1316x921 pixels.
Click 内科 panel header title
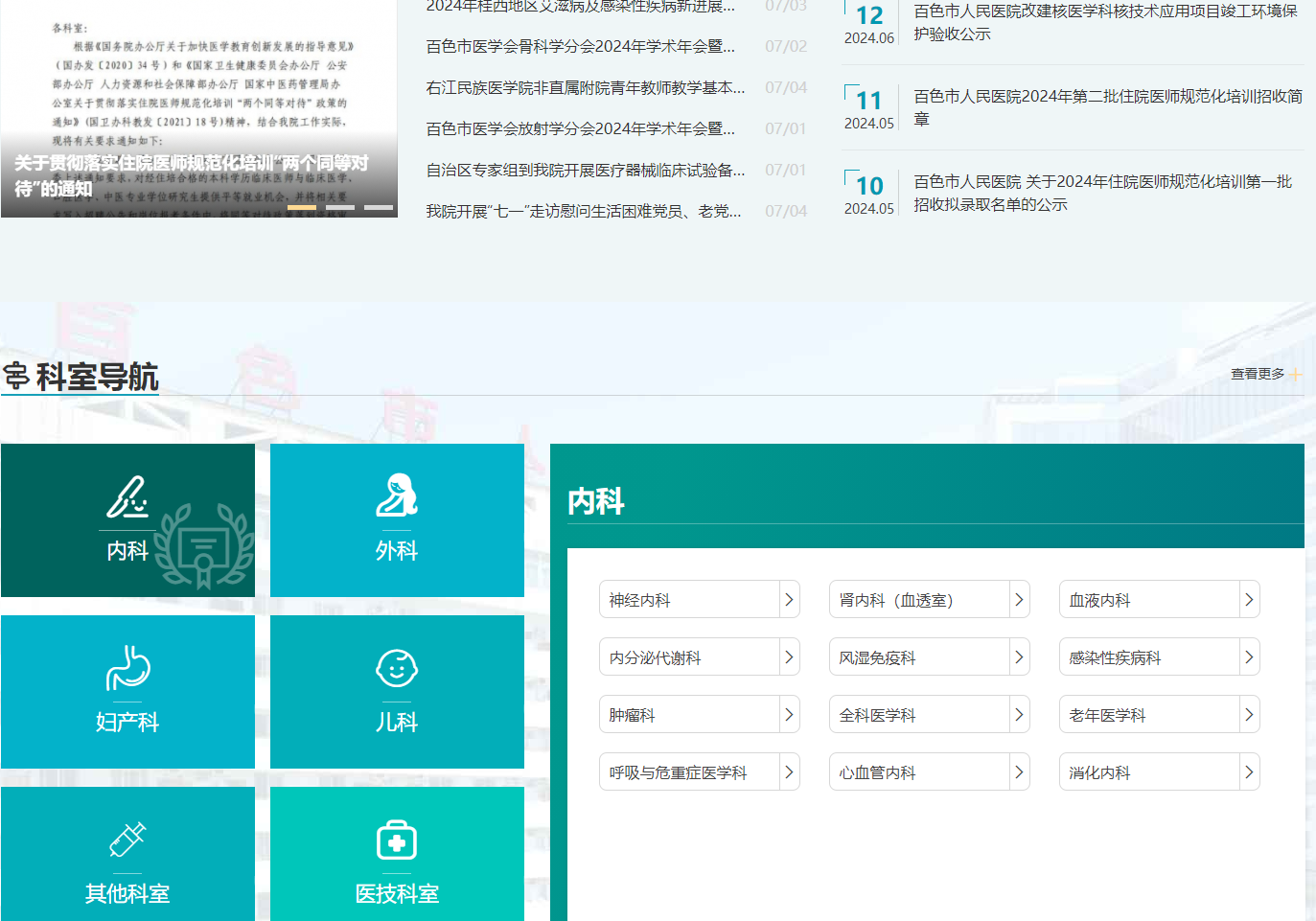[596, 501]
